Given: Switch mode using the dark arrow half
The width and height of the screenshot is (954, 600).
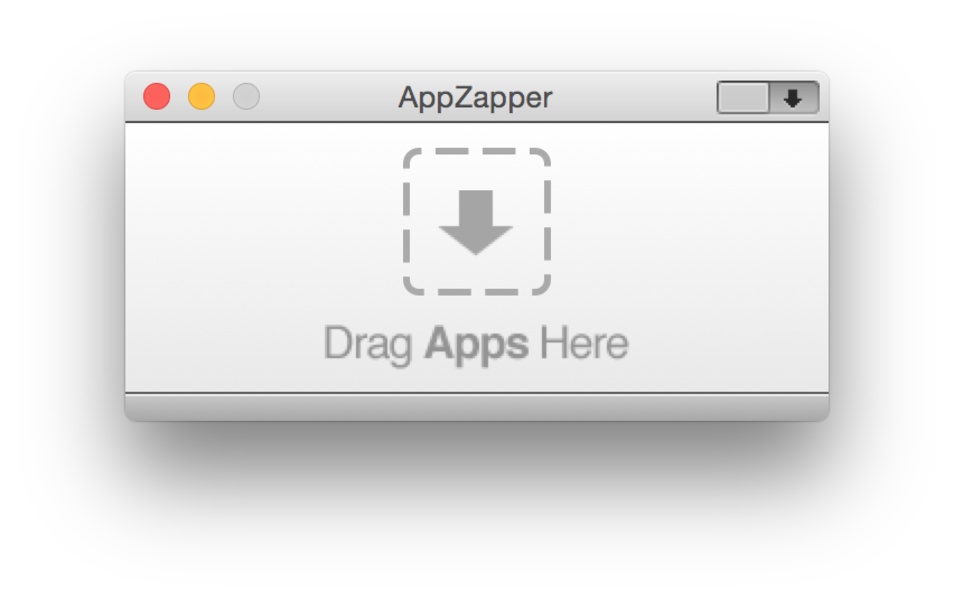Looking at the screenshot, I should (x=794, y=97).
